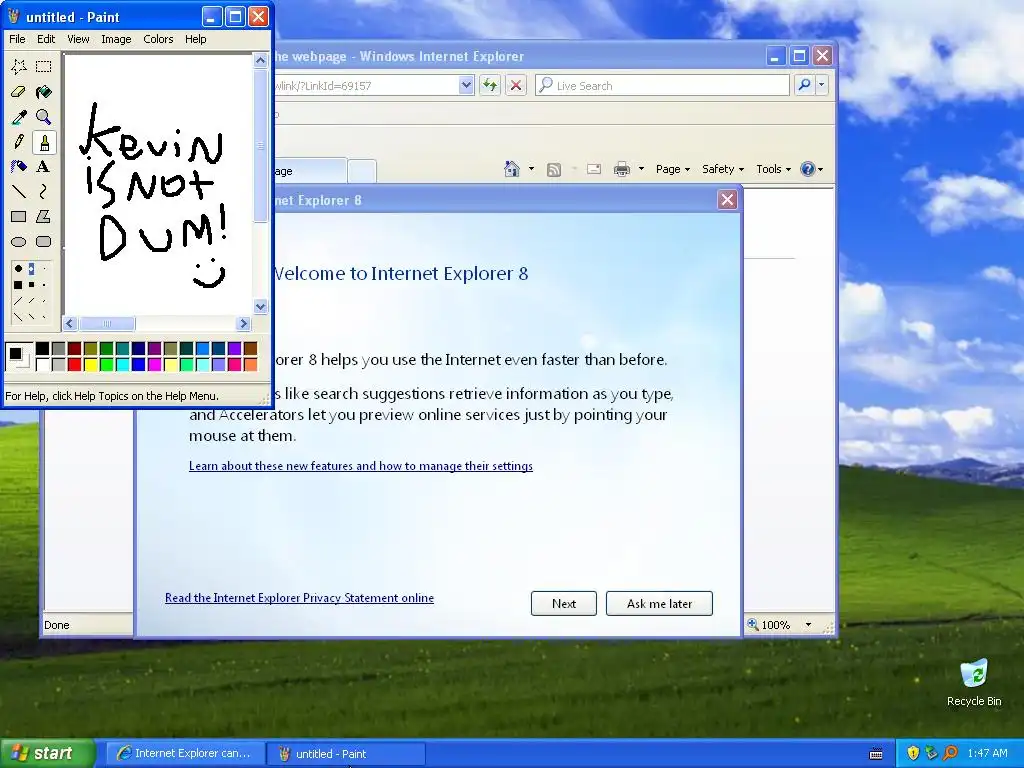
Task: Select the bright red color swatch
Action: tap(74, 364)
